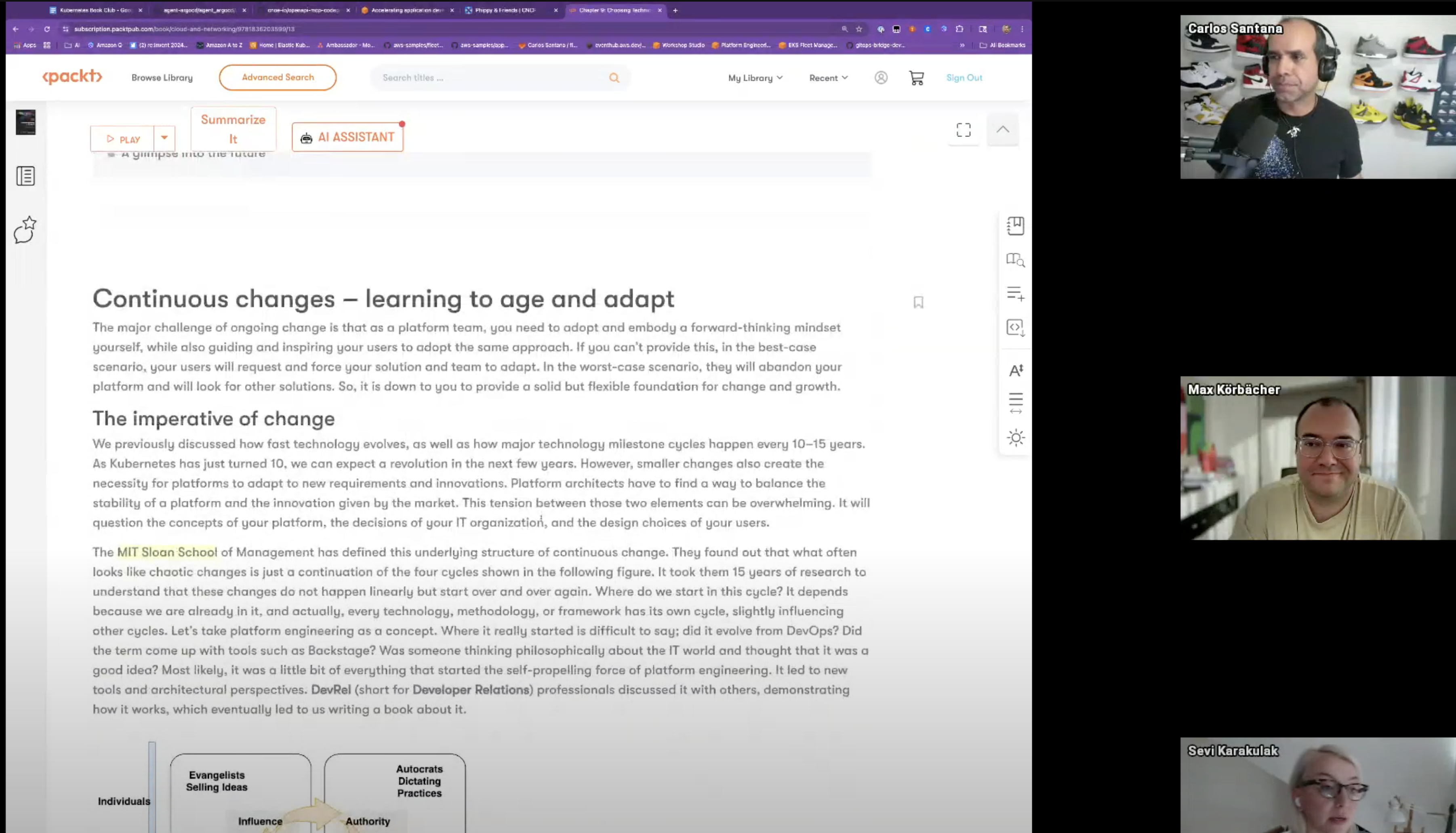Click the chat feedback star icon
The image size is (1456, 833).
point(25,230)
